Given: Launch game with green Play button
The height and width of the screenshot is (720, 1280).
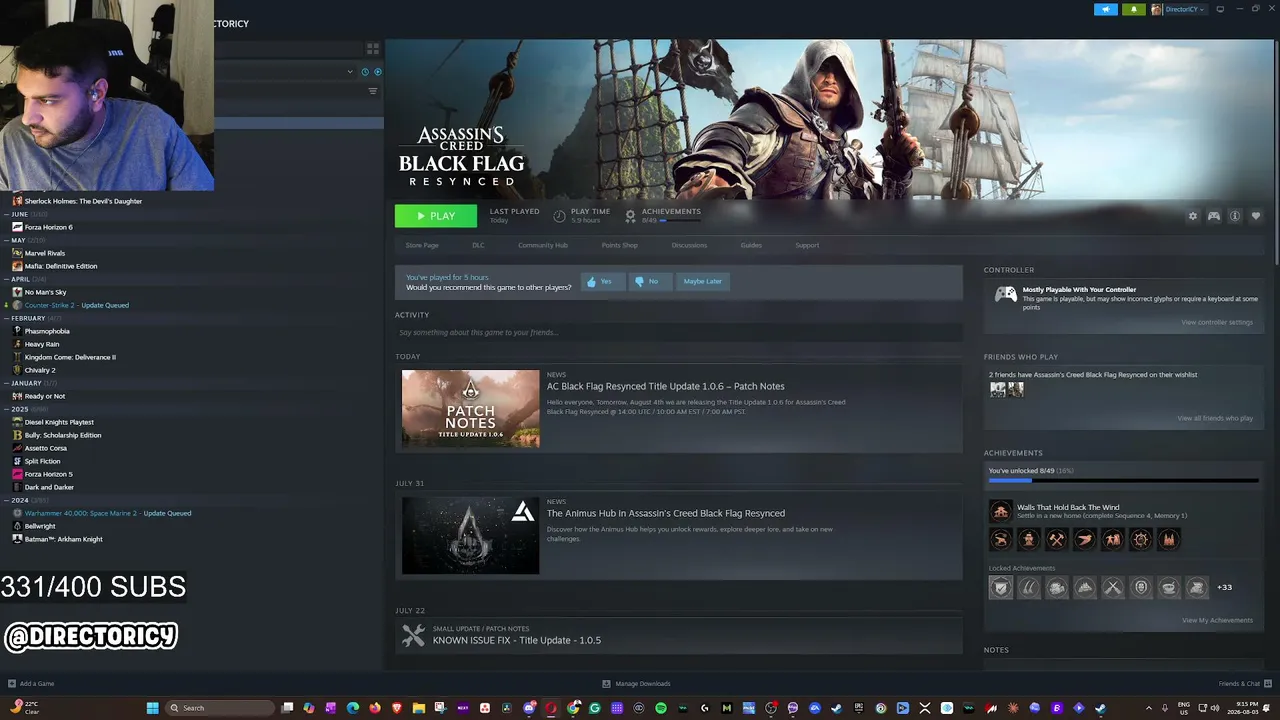Looking at the screenshot, I should point(436,216).
